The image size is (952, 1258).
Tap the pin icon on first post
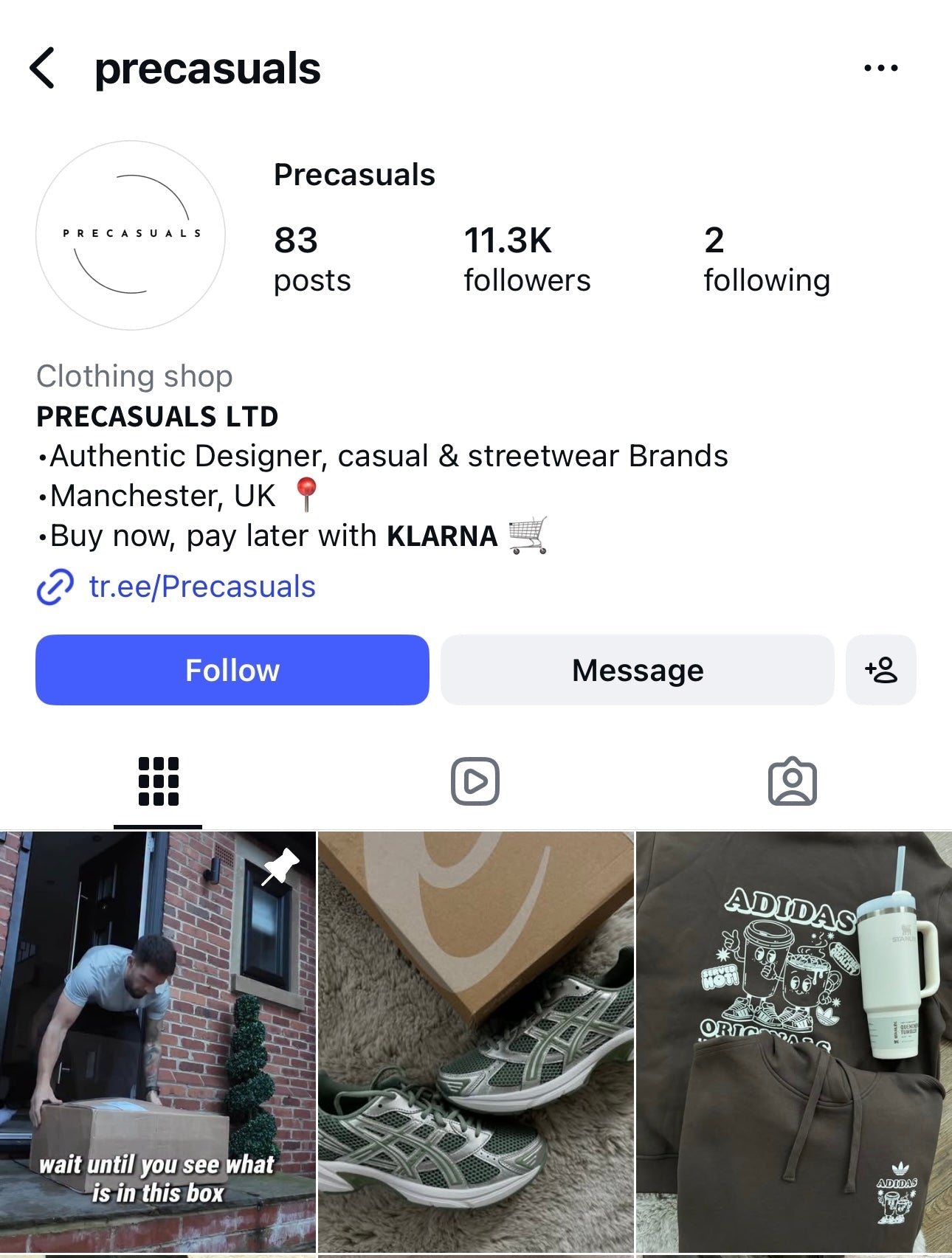(280, 866)
